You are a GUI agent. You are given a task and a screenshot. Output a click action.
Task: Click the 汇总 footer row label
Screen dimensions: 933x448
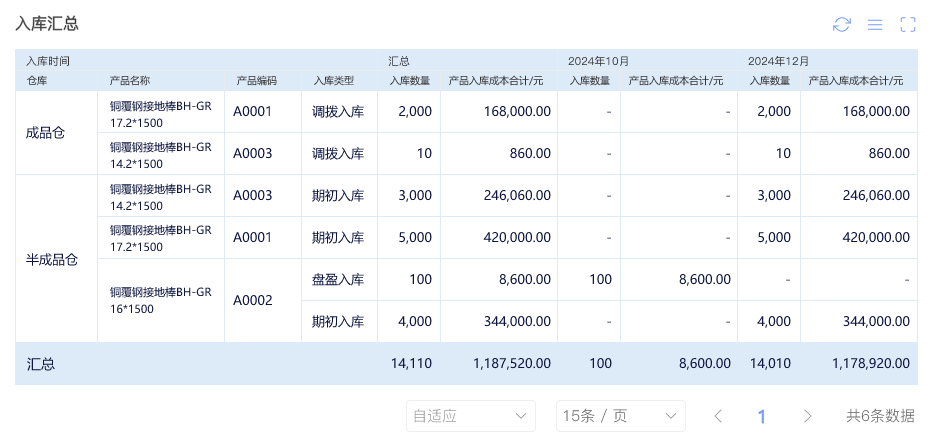(41, 364)
